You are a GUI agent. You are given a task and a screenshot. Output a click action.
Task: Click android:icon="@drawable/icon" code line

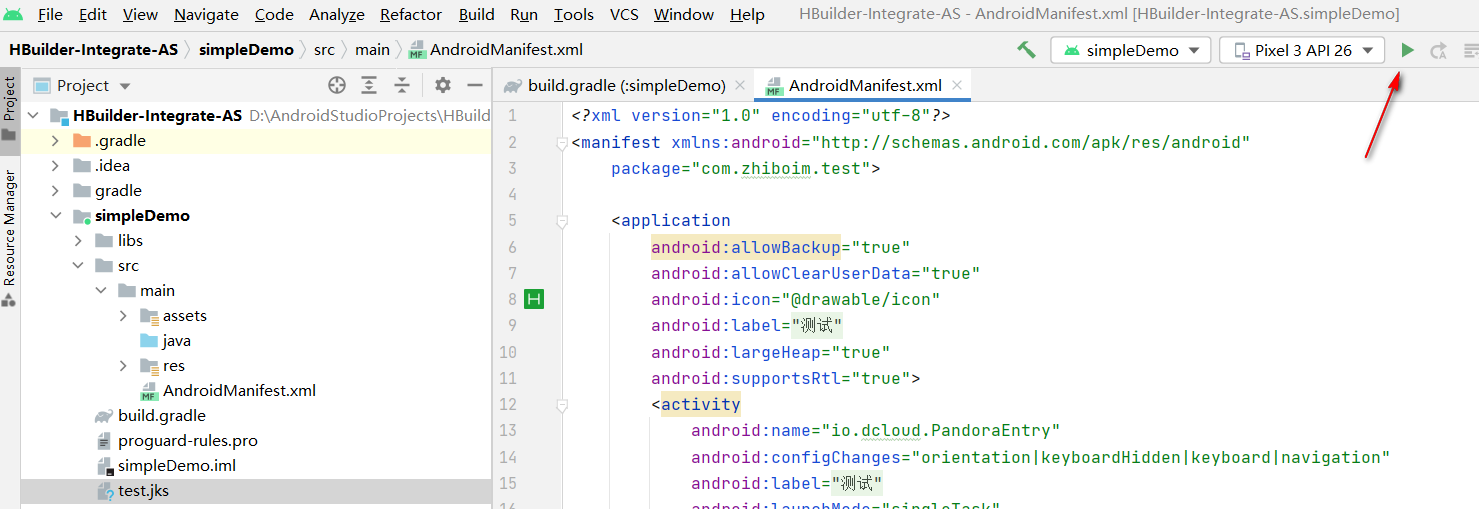[x=796, y=299]
